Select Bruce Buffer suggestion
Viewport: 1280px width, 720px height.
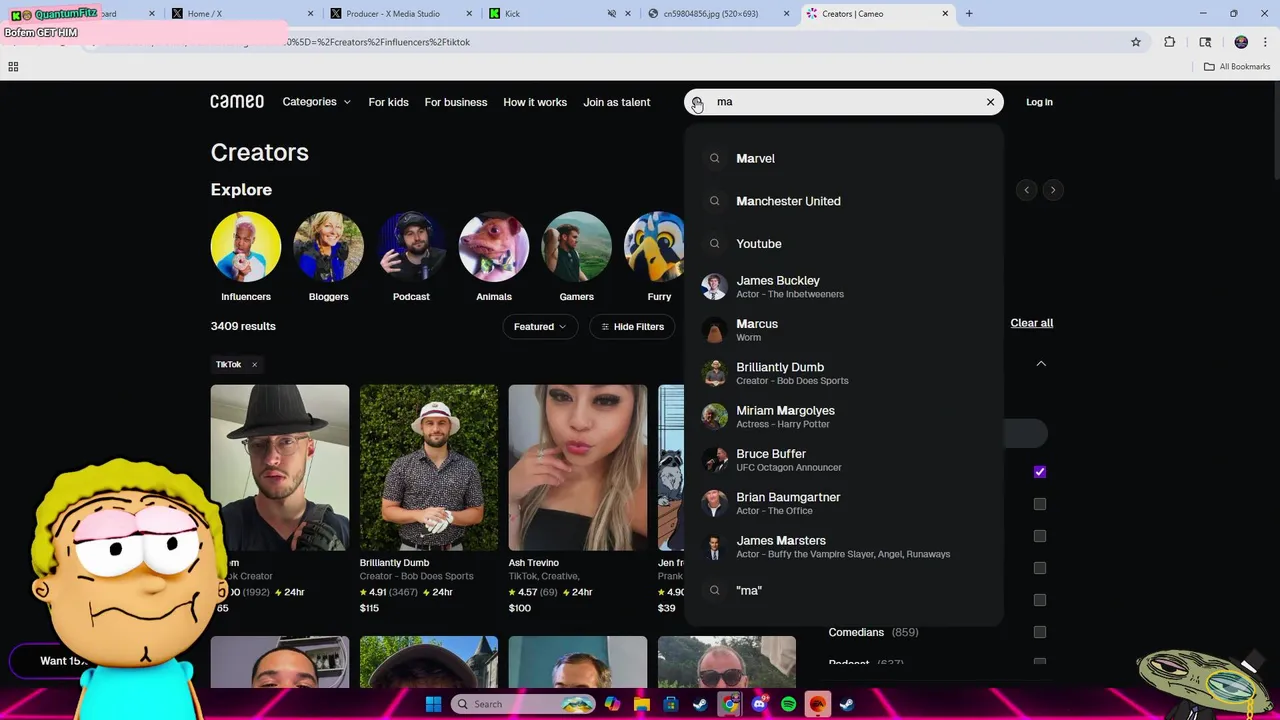tap(845, 460)
